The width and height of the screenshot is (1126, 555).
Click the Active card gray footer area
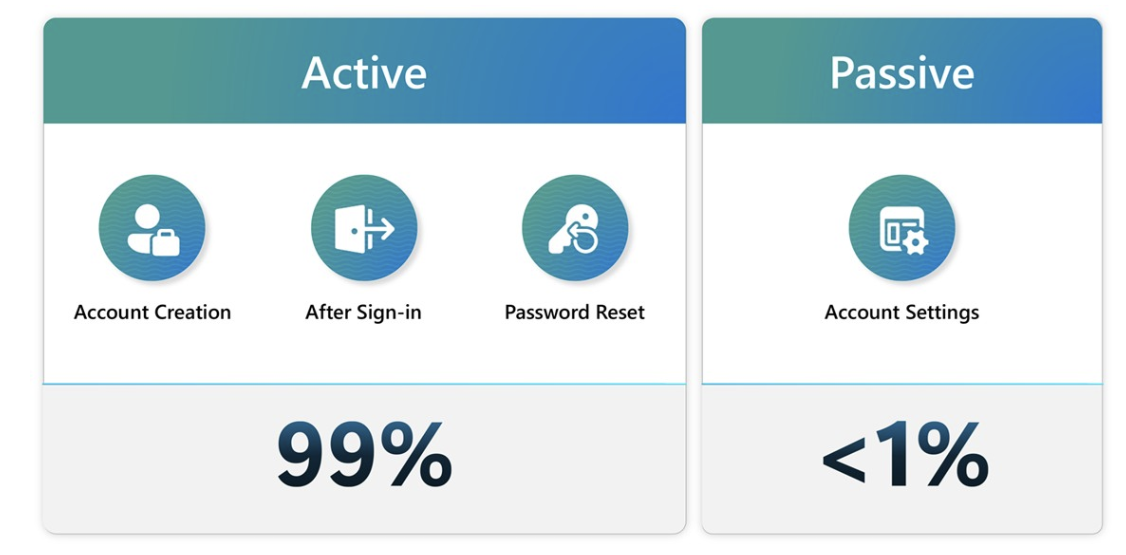365,460
